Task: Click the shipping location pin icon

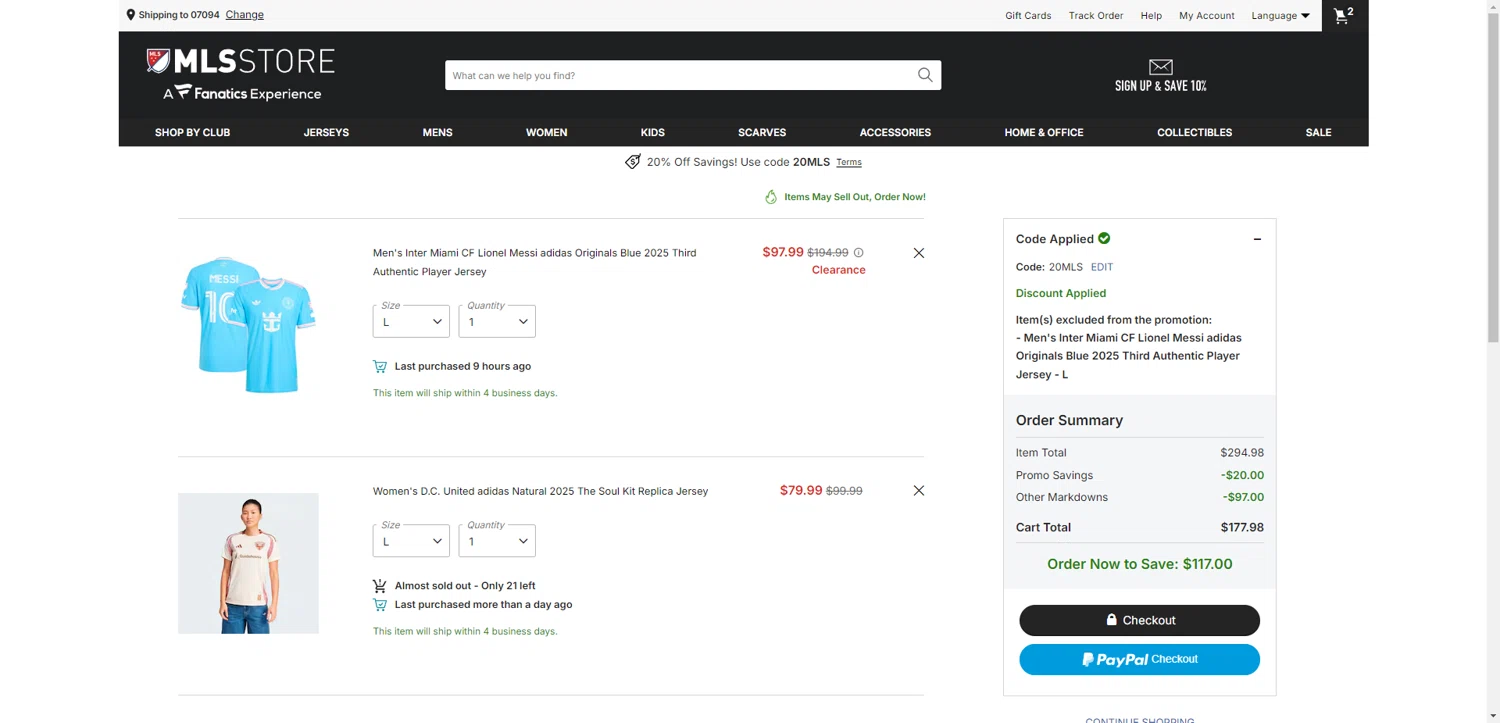Action: (131, 15)
